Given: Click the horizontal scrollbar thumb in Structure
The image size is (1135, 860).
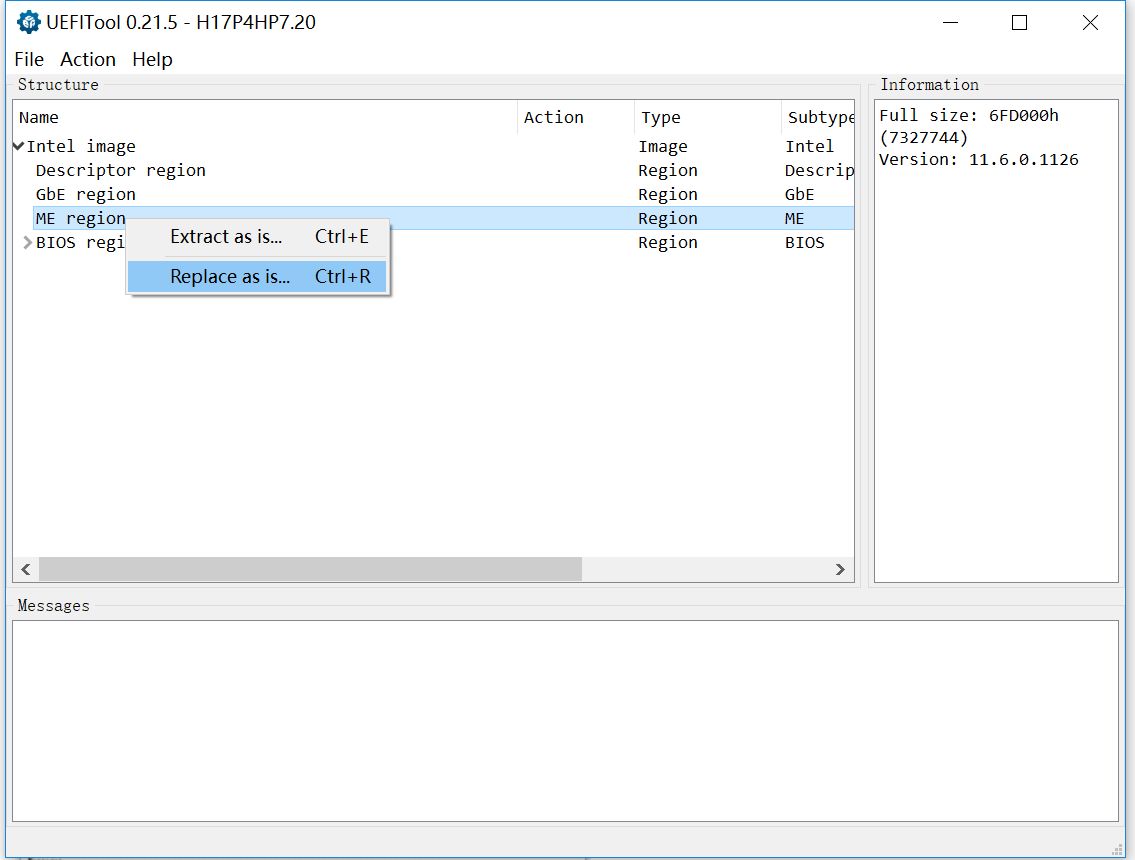Looking at the screenshot, I should click(311, 569).
